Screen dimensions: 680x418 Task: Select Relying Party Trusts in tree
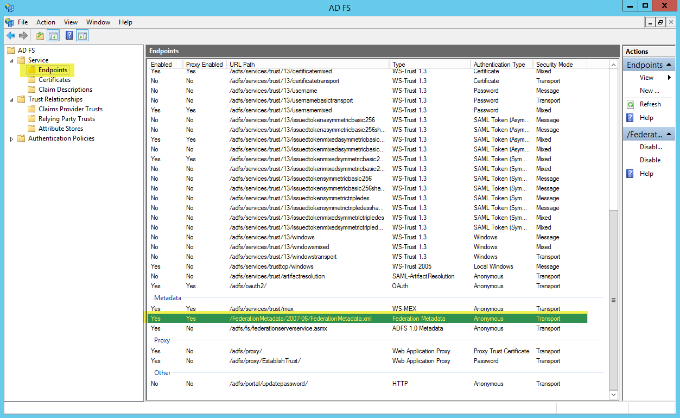click(65, 119)
